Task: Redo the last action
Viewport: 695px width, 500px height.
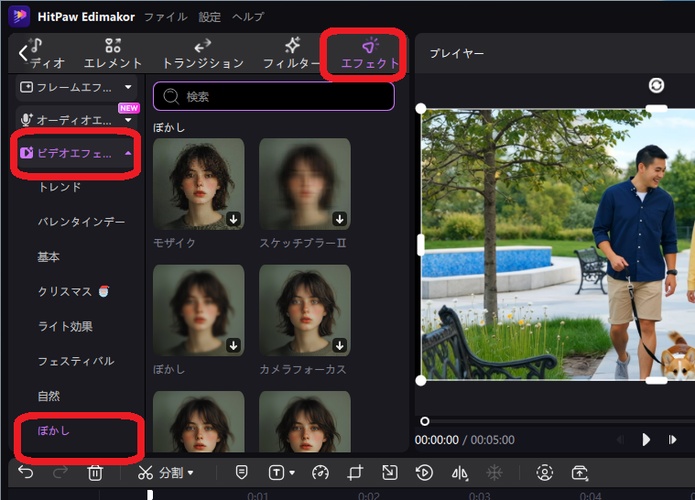Action: (x=60, y=473)
